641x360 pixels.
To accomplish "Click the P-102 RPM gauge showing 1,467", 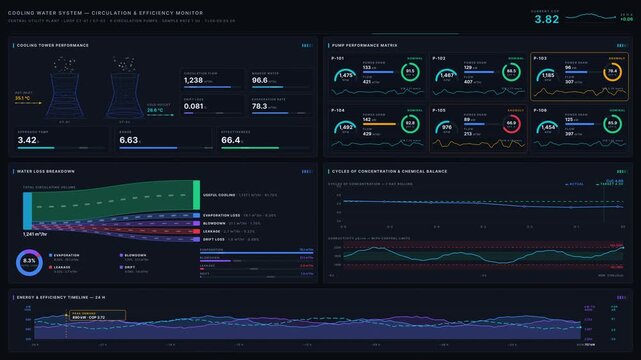I will [x=446, y=76].
